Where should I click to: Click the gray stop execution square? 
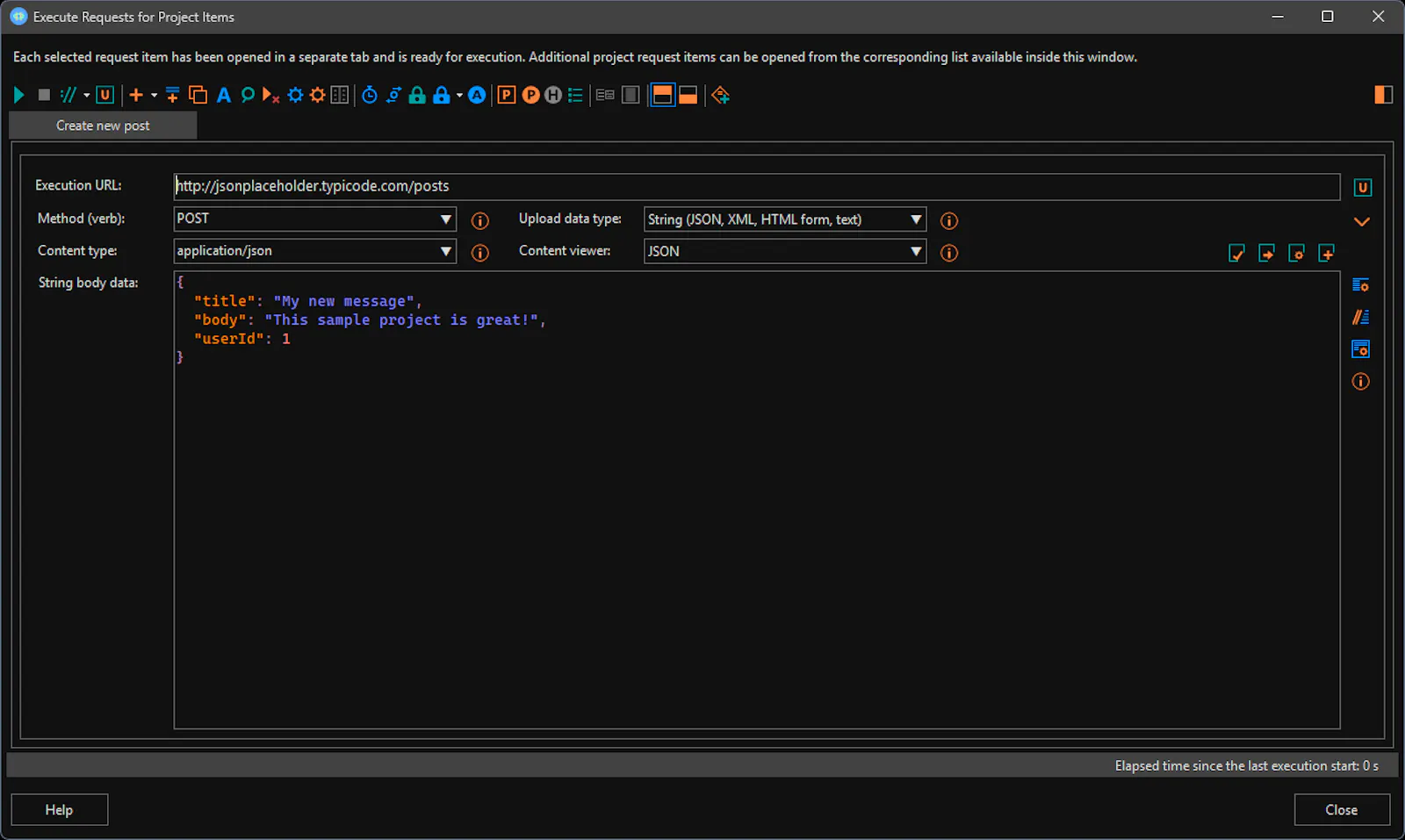(x=44, y=95)
